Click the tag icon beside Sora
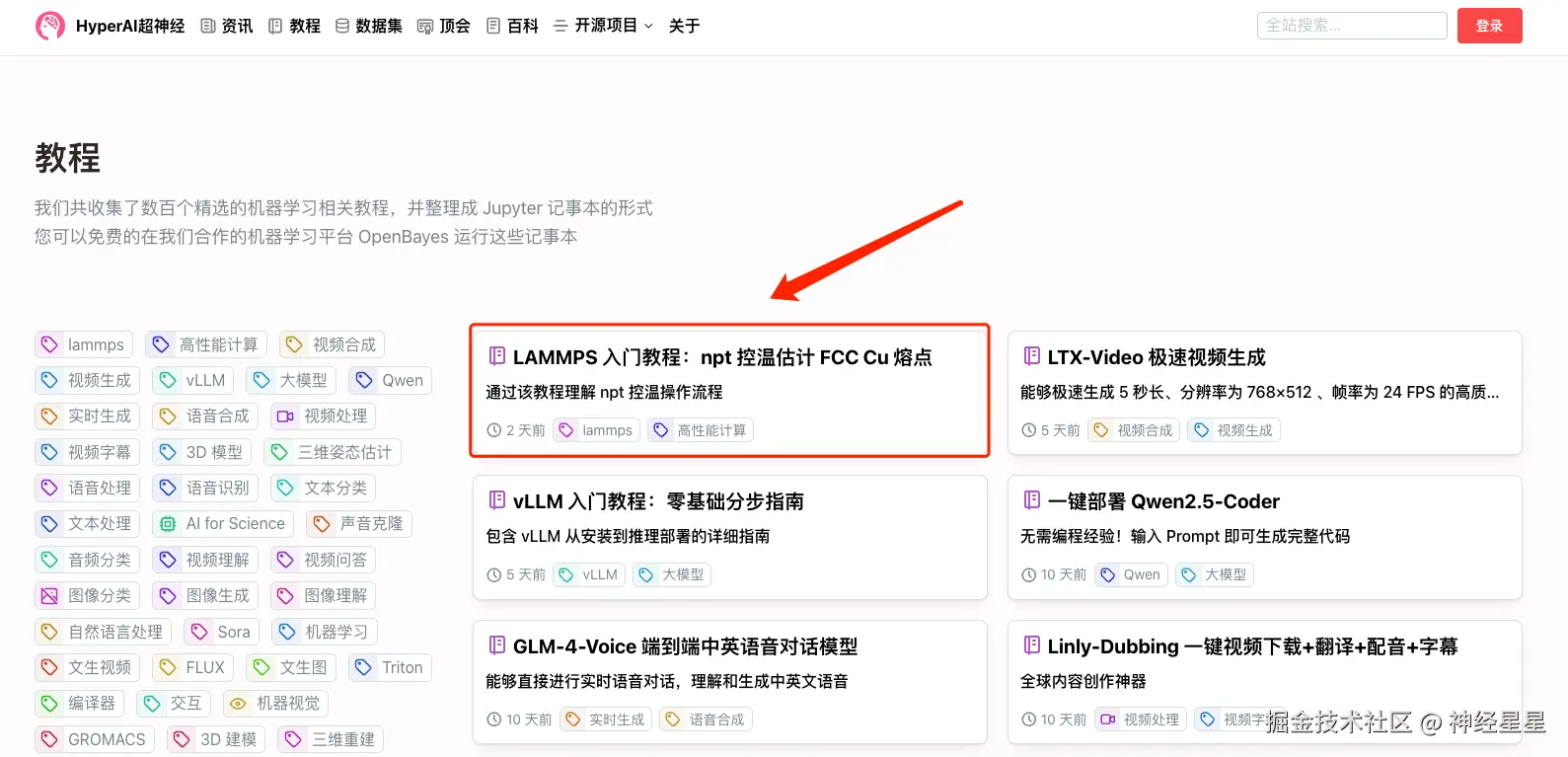1568x757 pixels. pos(199,632)
